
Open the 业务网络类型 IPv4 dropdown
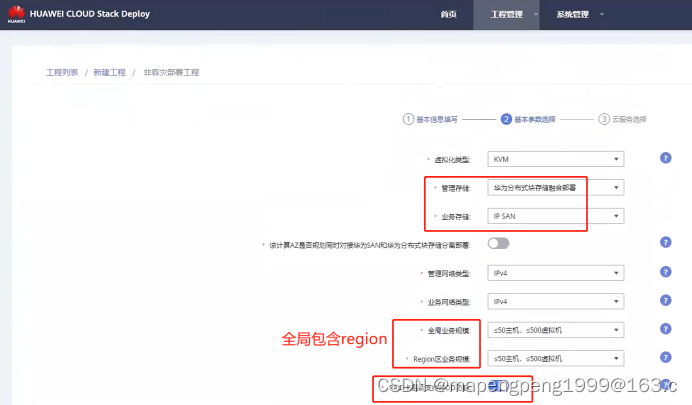[x=556, y=301]
